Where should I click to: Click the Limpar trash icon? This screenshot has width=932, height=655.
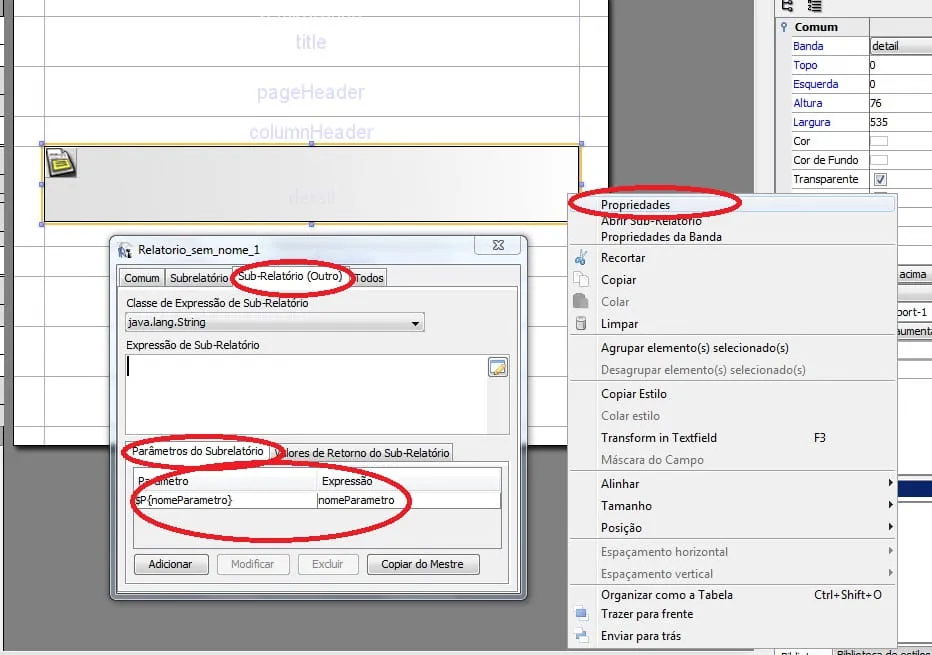point(581,323)
